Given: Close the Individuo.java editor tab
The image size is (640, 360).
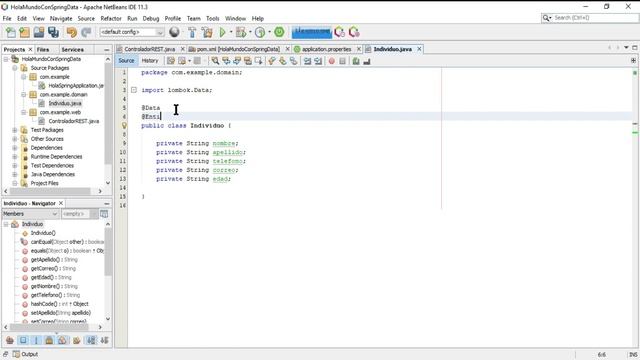Looking at the screenshot, I should point(419,49).
